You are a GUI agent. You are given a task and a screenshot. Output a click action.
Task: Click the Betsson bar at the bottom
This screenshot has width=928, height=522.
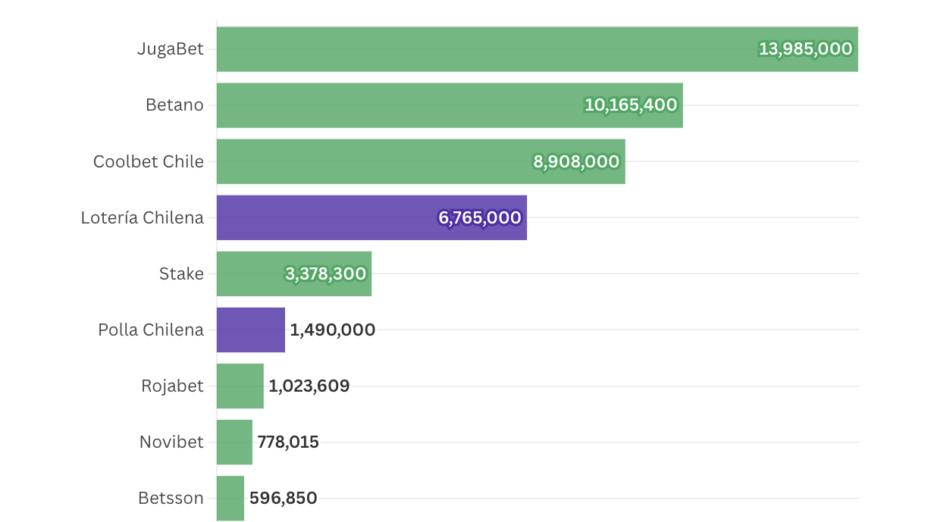click(230, 498)
